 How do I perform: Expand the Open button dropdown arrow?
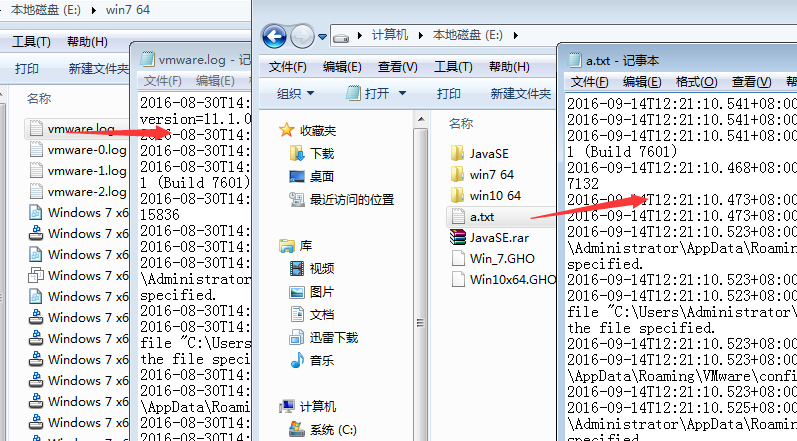pyautogui.click(x=403, y=93)
